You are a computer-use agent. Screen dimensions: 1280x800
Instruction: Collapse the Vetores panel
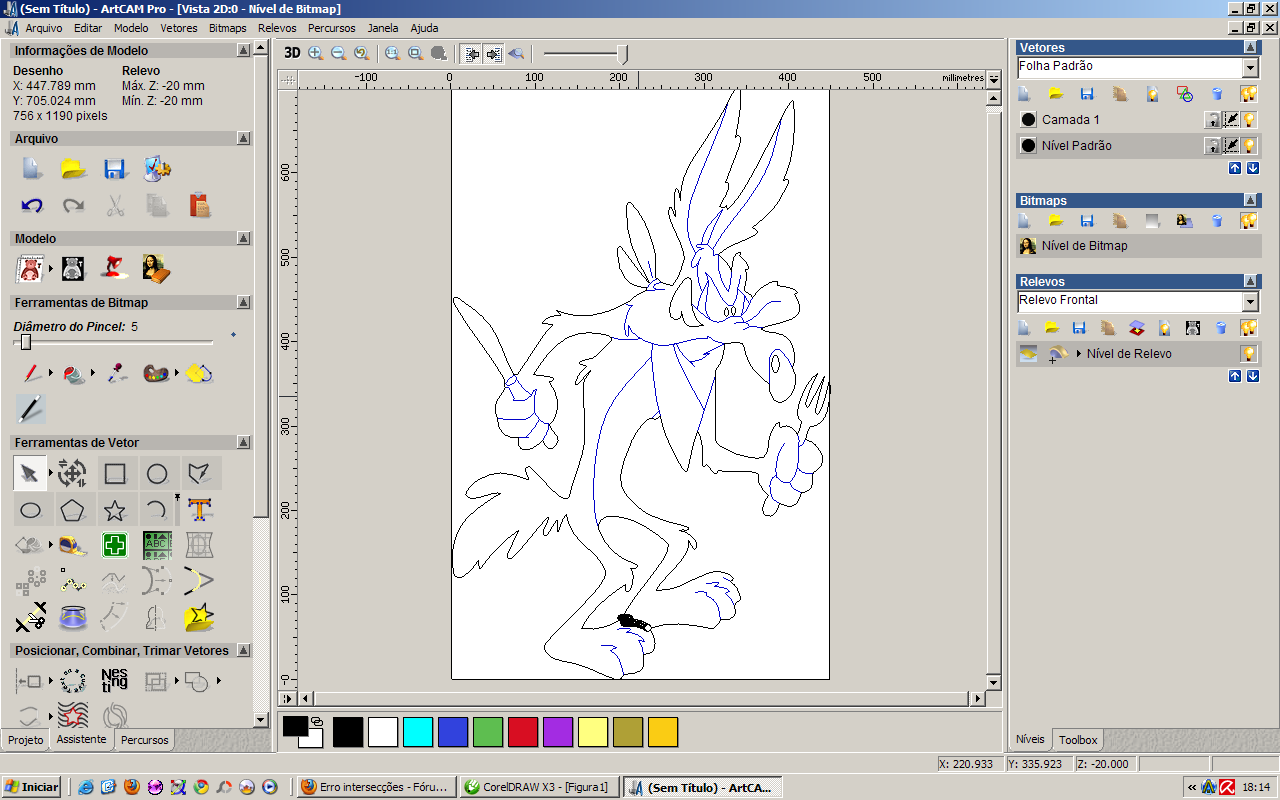click(x=1250, y=47)
